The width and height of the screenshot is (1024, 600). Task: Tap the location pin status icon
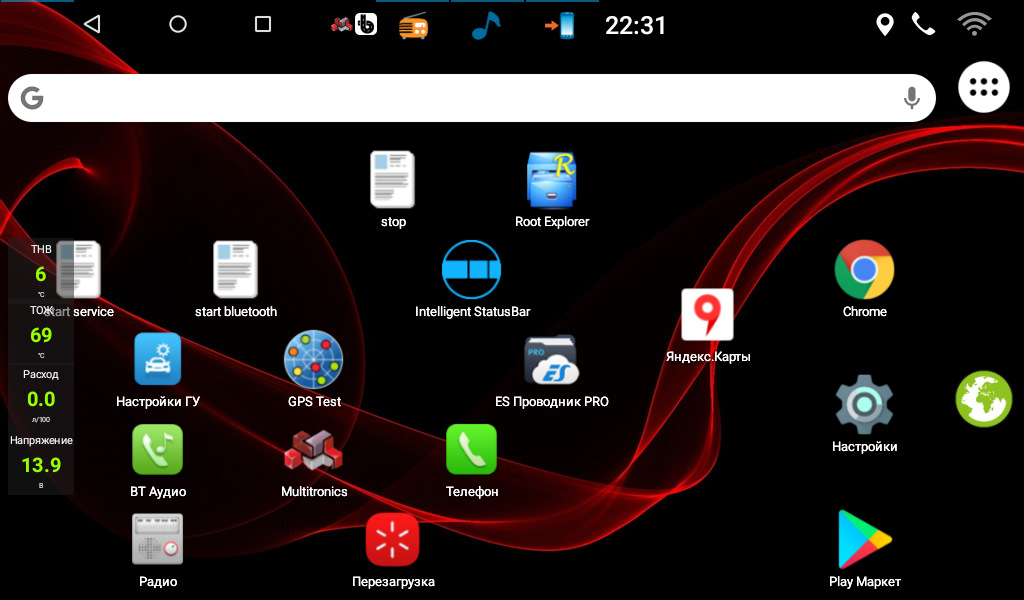[x=884, y=25]
